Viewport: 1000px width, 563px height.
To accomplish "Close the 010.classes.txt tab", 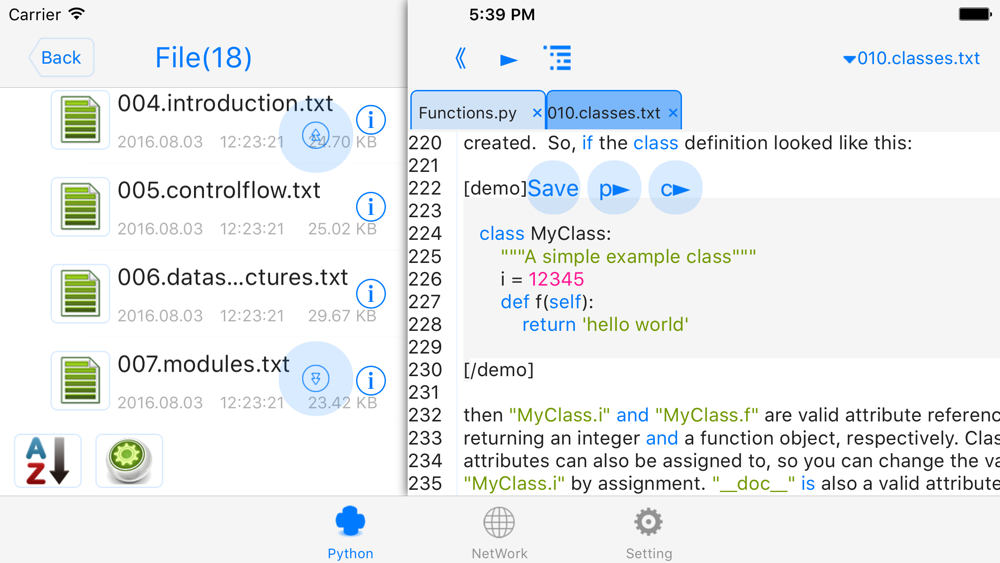I will (x=673, y=113).
